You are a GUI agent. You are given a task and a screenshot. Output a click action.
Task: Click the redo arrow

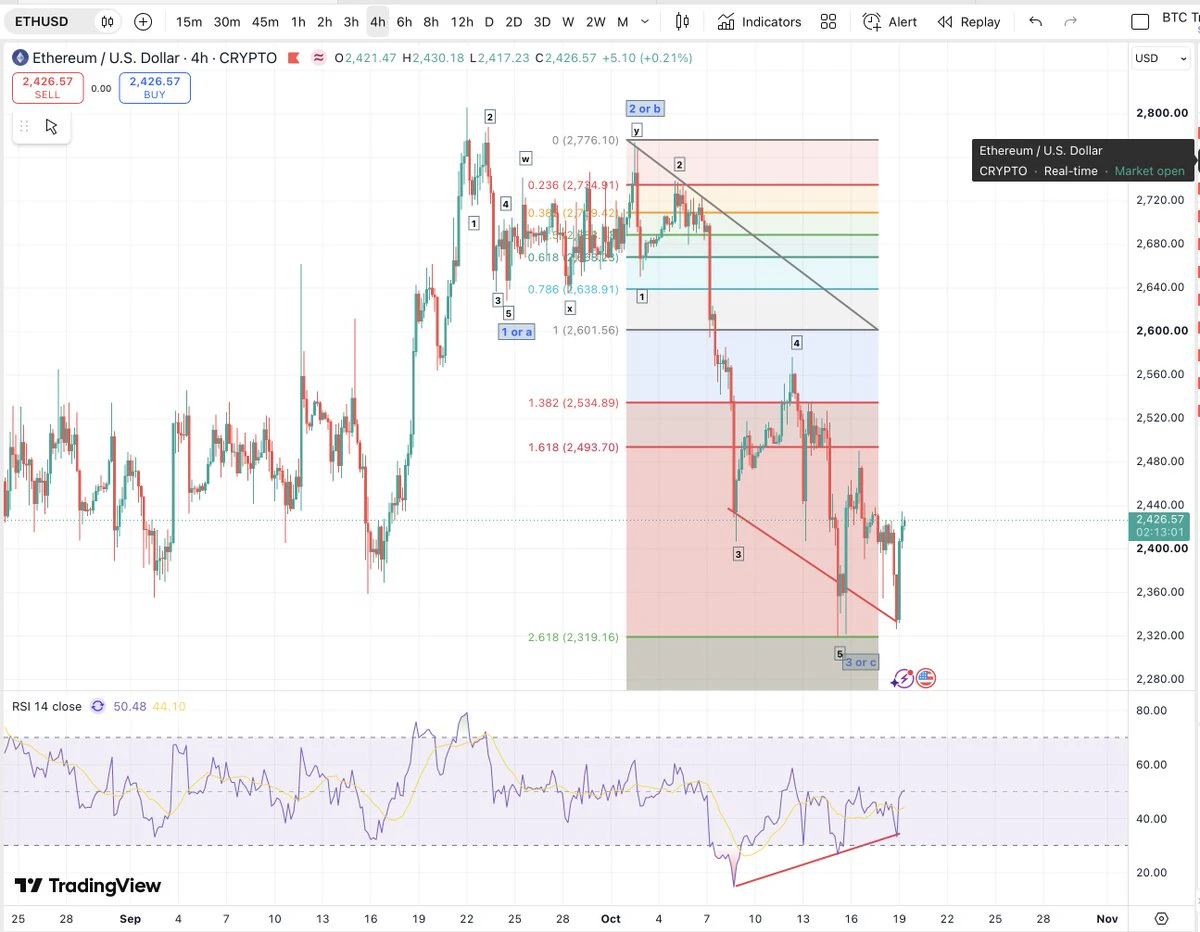click(x=1070, y=21)
